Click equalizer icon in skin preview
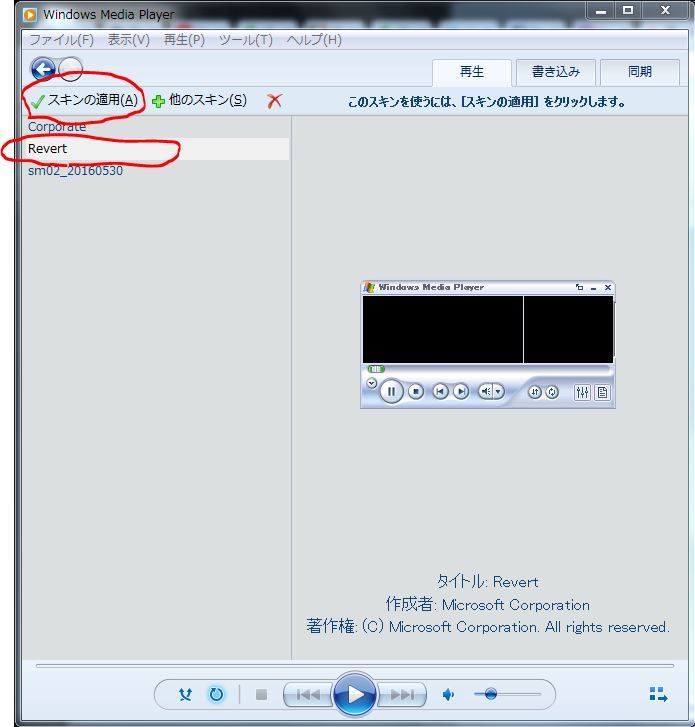695x727 pixels. tap(582, 393)
